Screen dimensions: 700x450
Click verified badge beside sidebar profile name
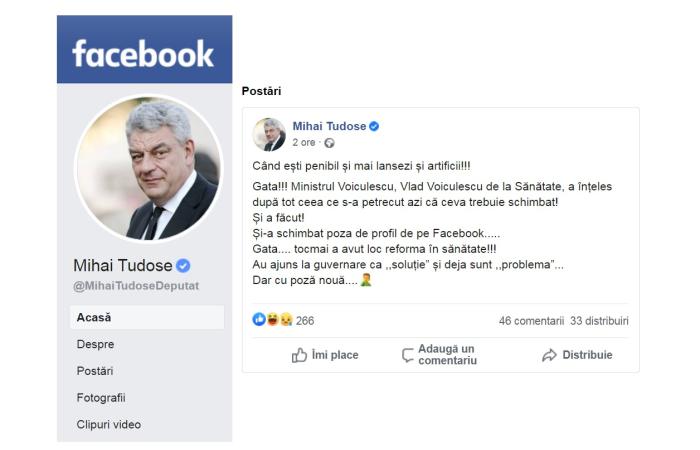tap(184, 266)
